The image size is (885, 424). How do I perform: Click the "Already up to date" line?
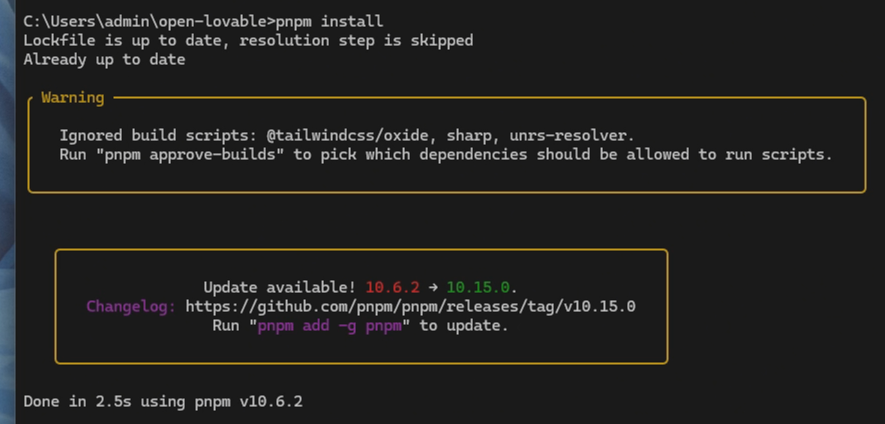(x=104, y=60)
